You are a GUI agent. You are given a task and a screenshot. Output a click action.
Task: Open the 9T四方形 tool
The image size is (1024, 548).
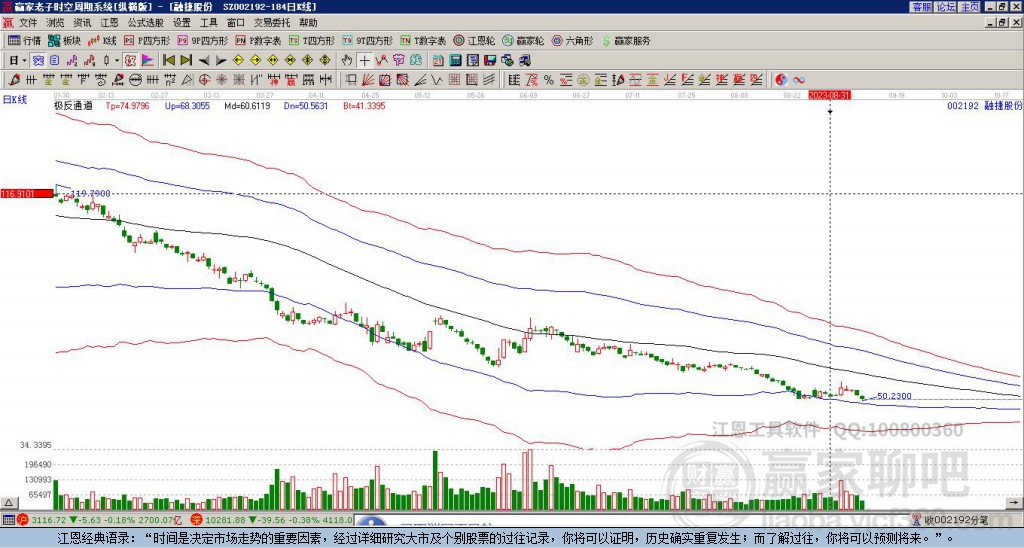coord(367,40)
